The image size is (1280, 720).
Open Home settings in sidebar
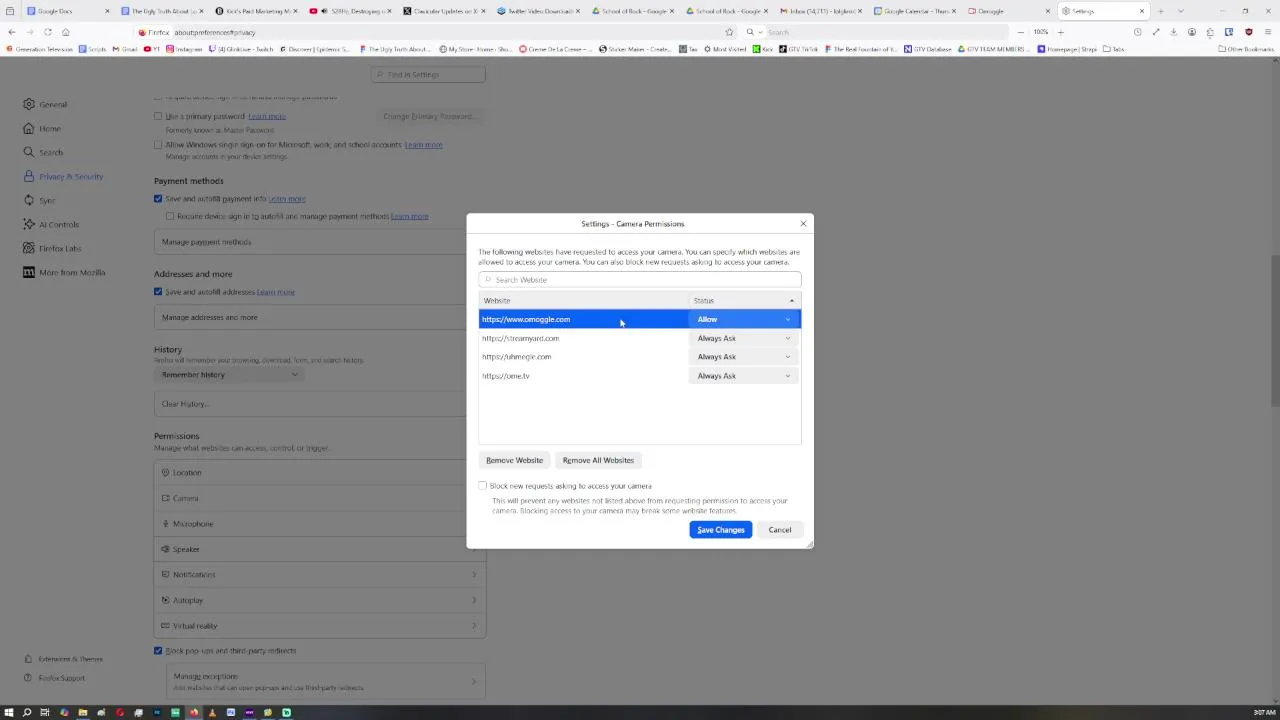pos(42,128)
